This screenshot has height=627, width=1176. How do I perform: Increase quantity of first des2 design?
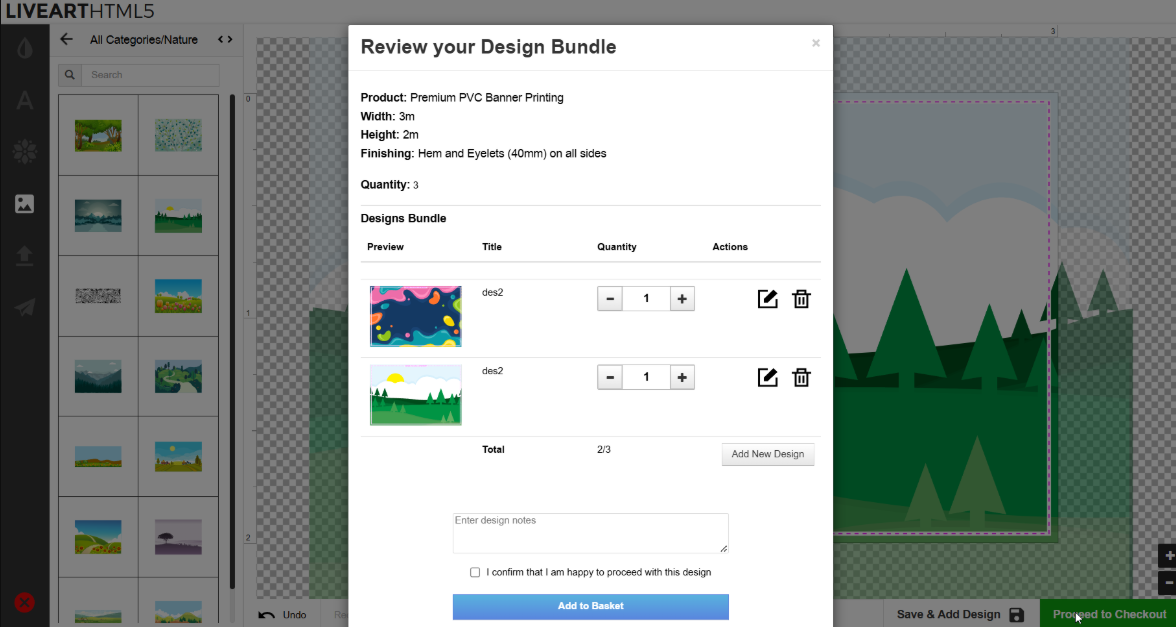(x=682, y=298)
